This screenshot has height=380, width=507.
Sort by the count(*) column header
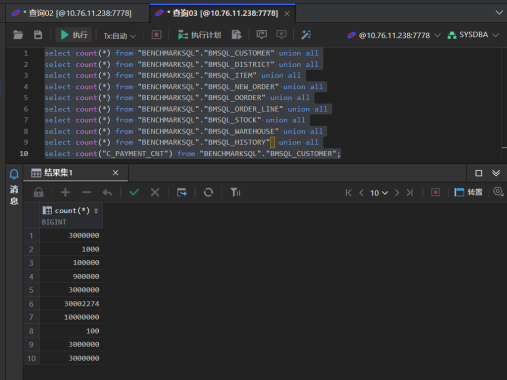click(71, 211)
